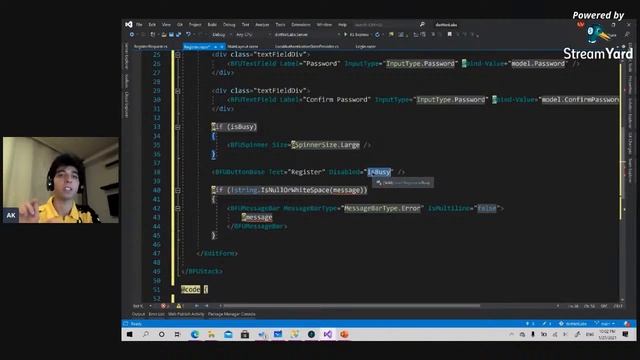Switch to the LocalAuthenticationStateProvider.cs tab

(307, 47)
